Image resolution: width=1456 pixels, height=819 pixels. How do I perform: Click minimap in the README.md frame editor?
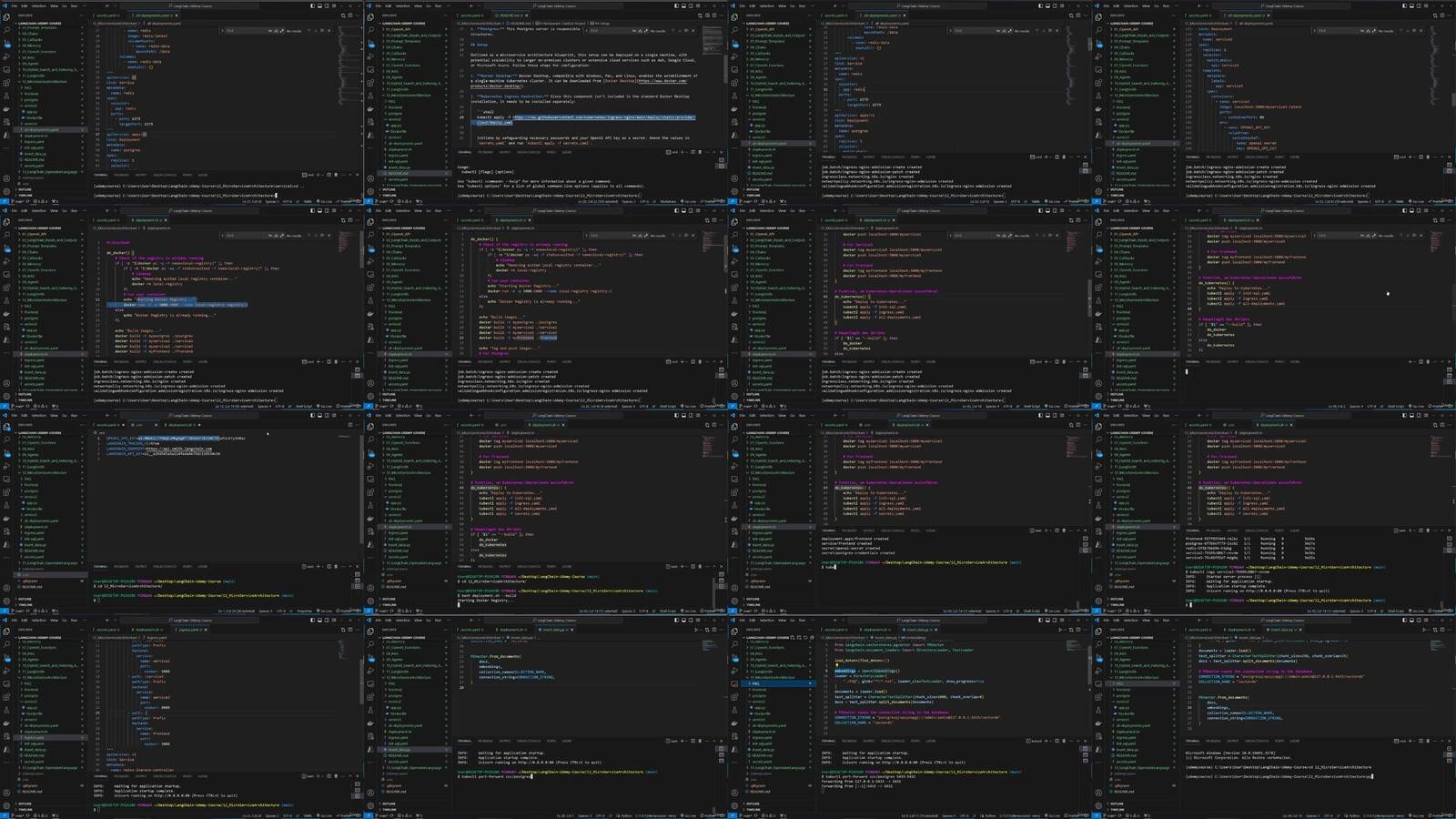tap(712, 38)
